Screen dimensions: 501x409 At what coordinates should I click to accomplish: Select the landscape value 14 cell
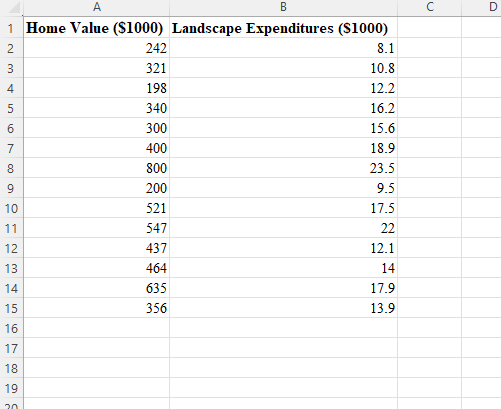pyautogui.click(x=284, y=268)
